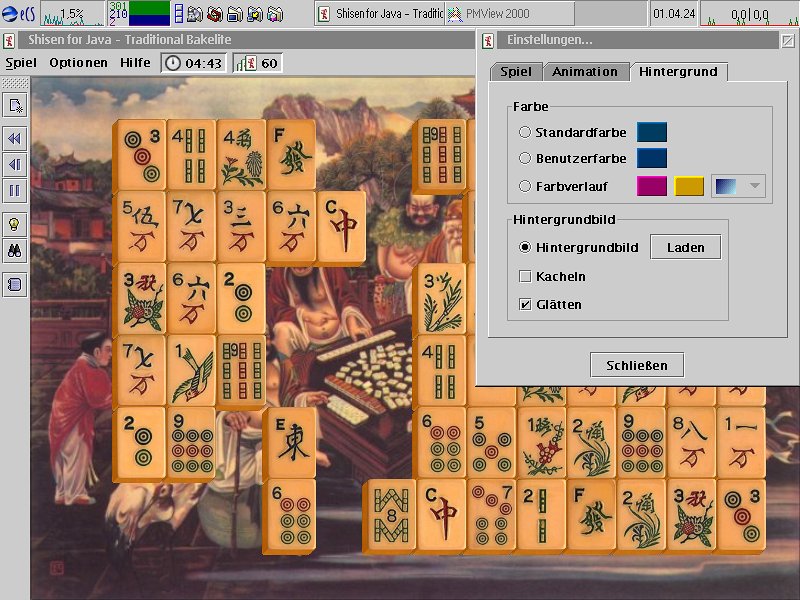Select the 5 circles tile
800x600 pixels.
click(491, 442)
